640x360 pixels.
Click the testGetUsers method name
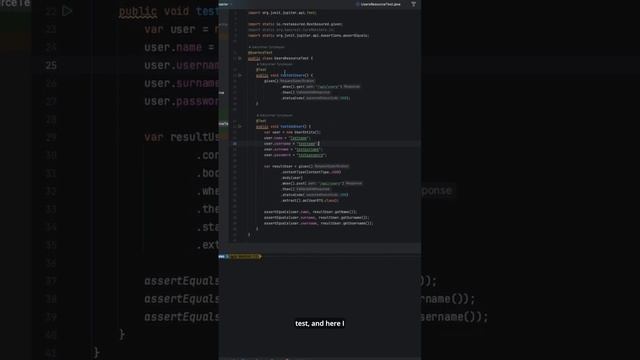click(292, 76)
